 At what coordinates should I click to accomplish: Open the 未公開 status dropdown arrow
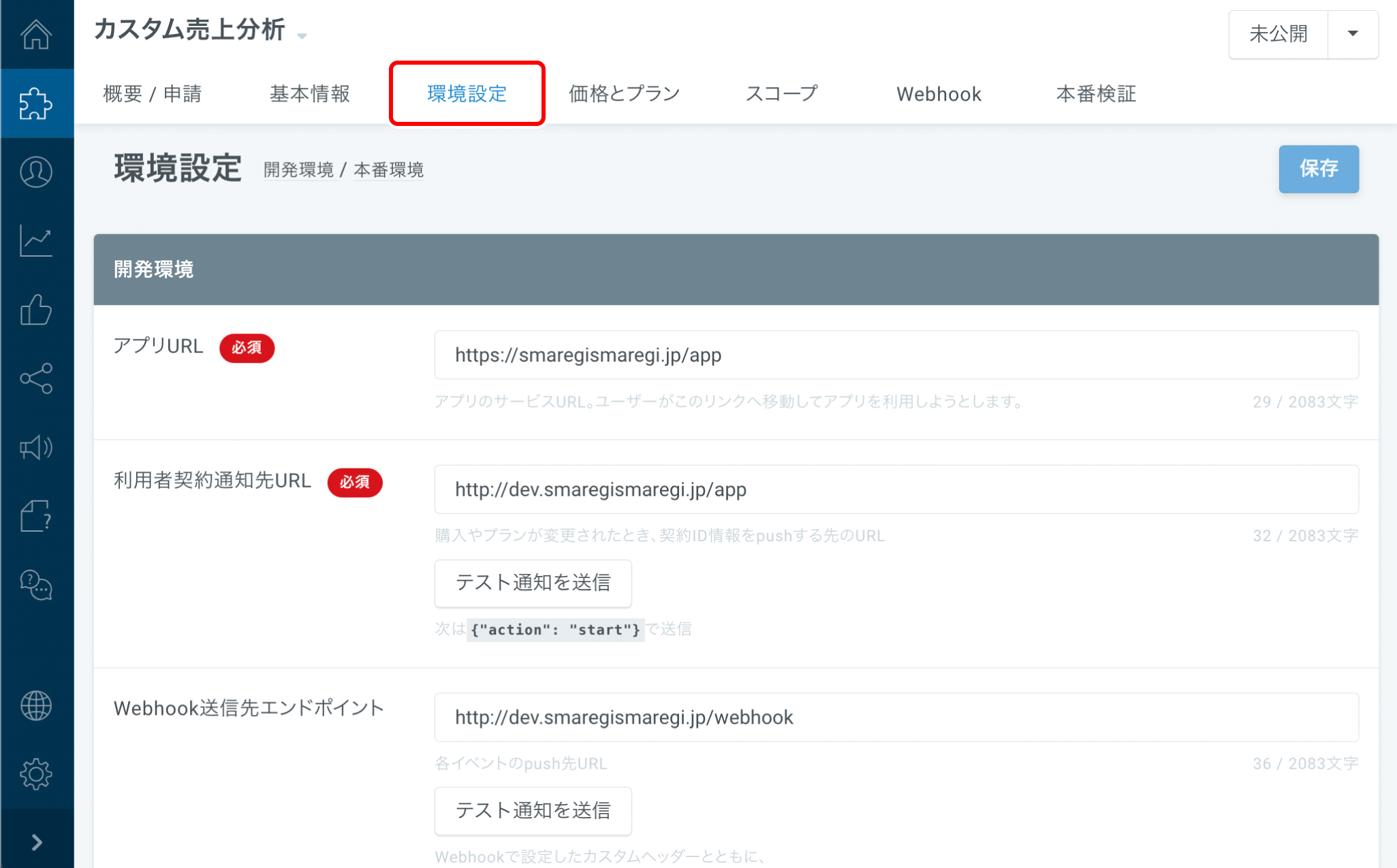pyautogui.click(x=1353, y=33)
